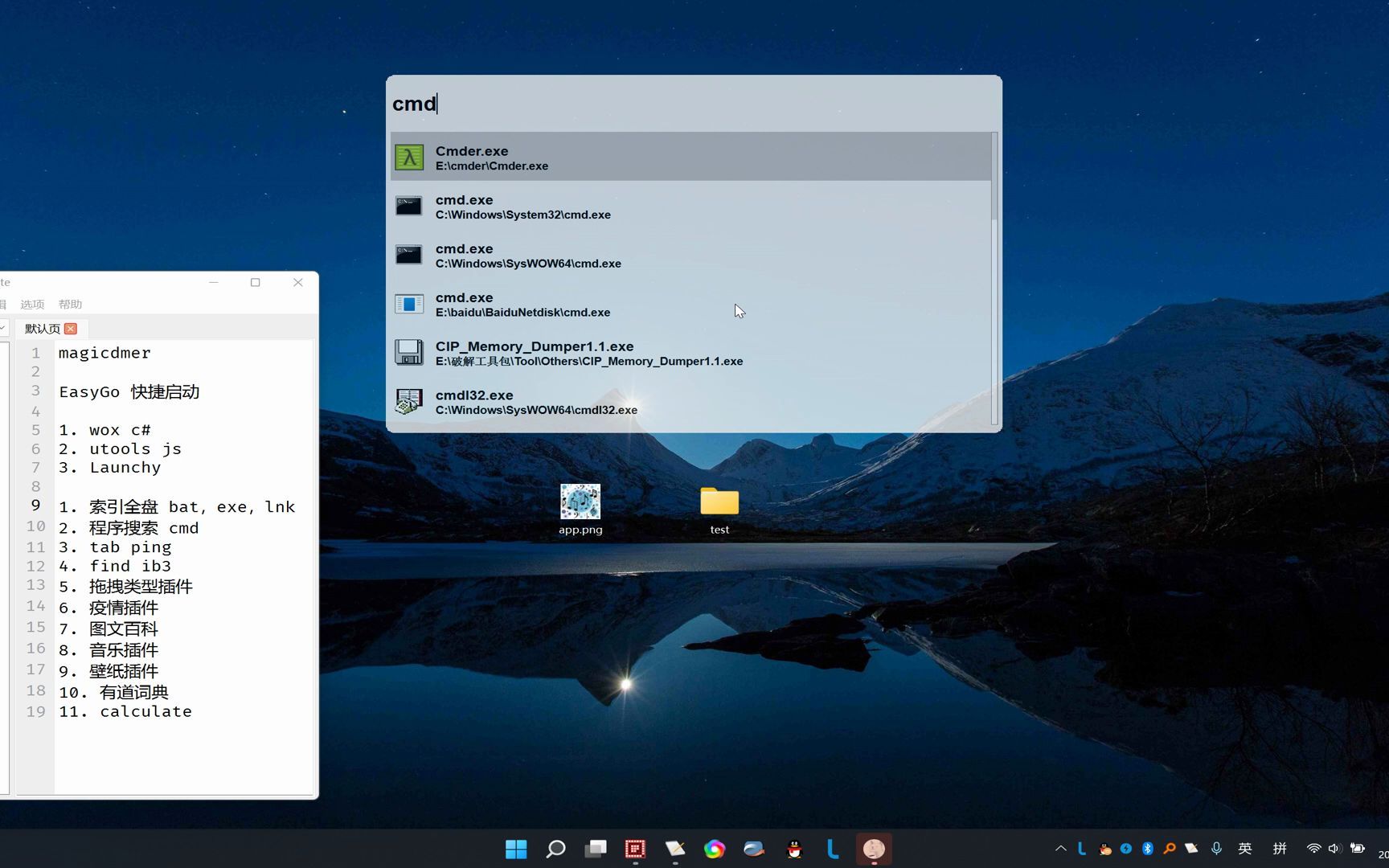Toggle 拼 input method mode
The image size is (1389, 868).
click(1280, 849)
